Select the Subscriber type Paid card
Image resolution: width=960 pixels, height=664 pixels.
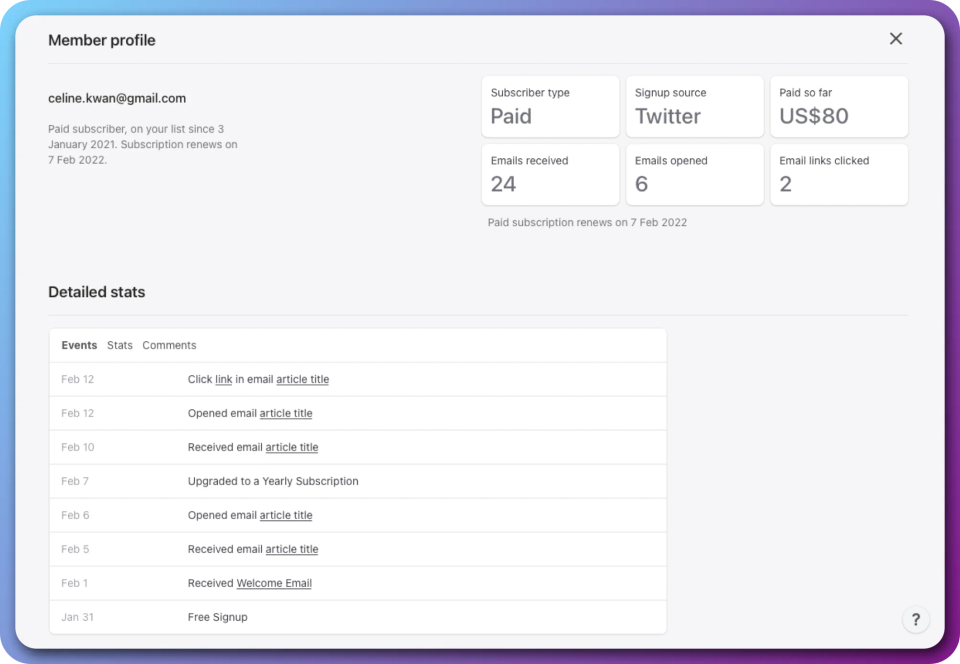tap(550, 107)
